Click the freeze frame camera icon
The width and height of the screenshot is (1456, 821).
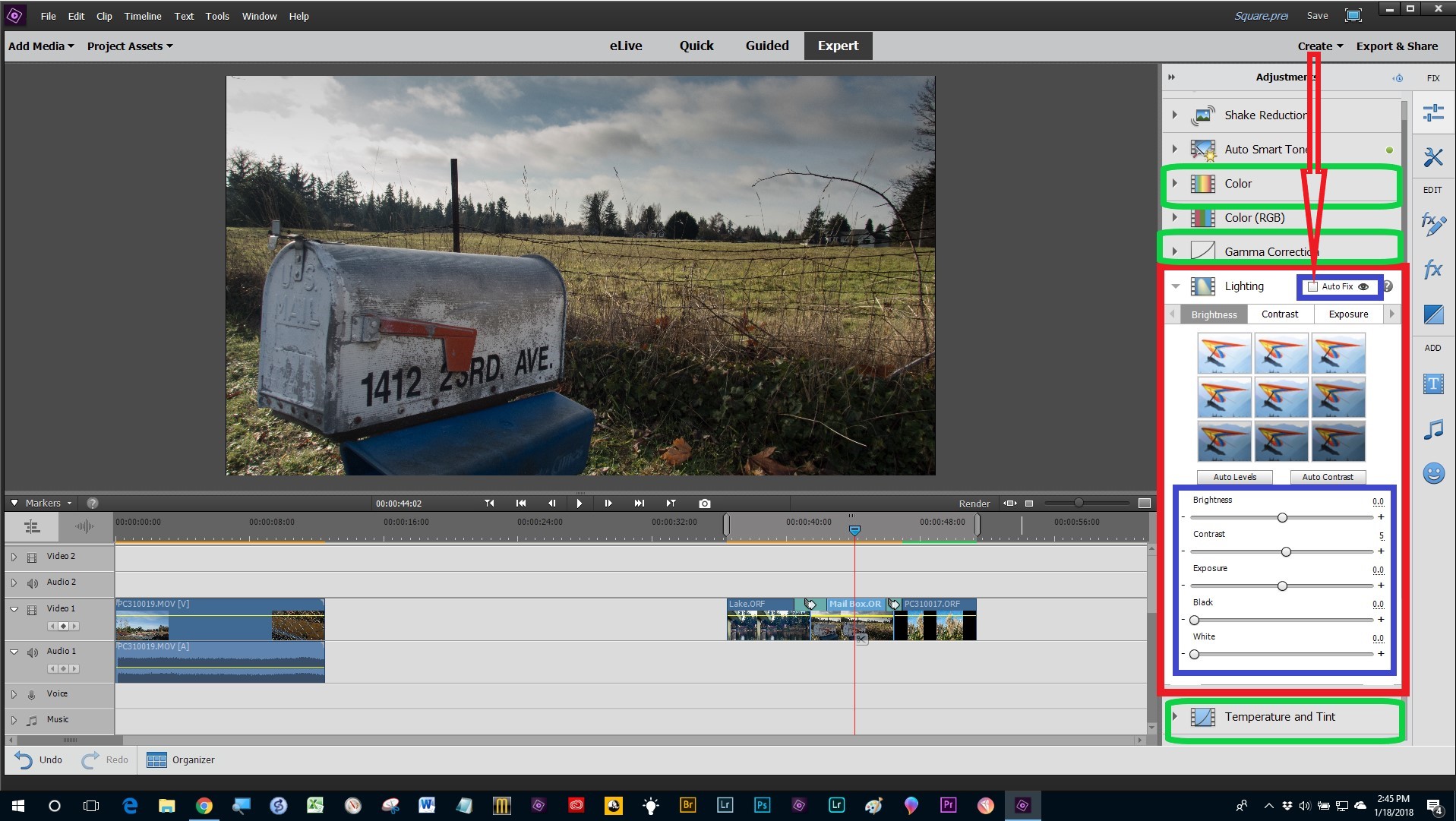pyautogui.click(x=704, y=504)
